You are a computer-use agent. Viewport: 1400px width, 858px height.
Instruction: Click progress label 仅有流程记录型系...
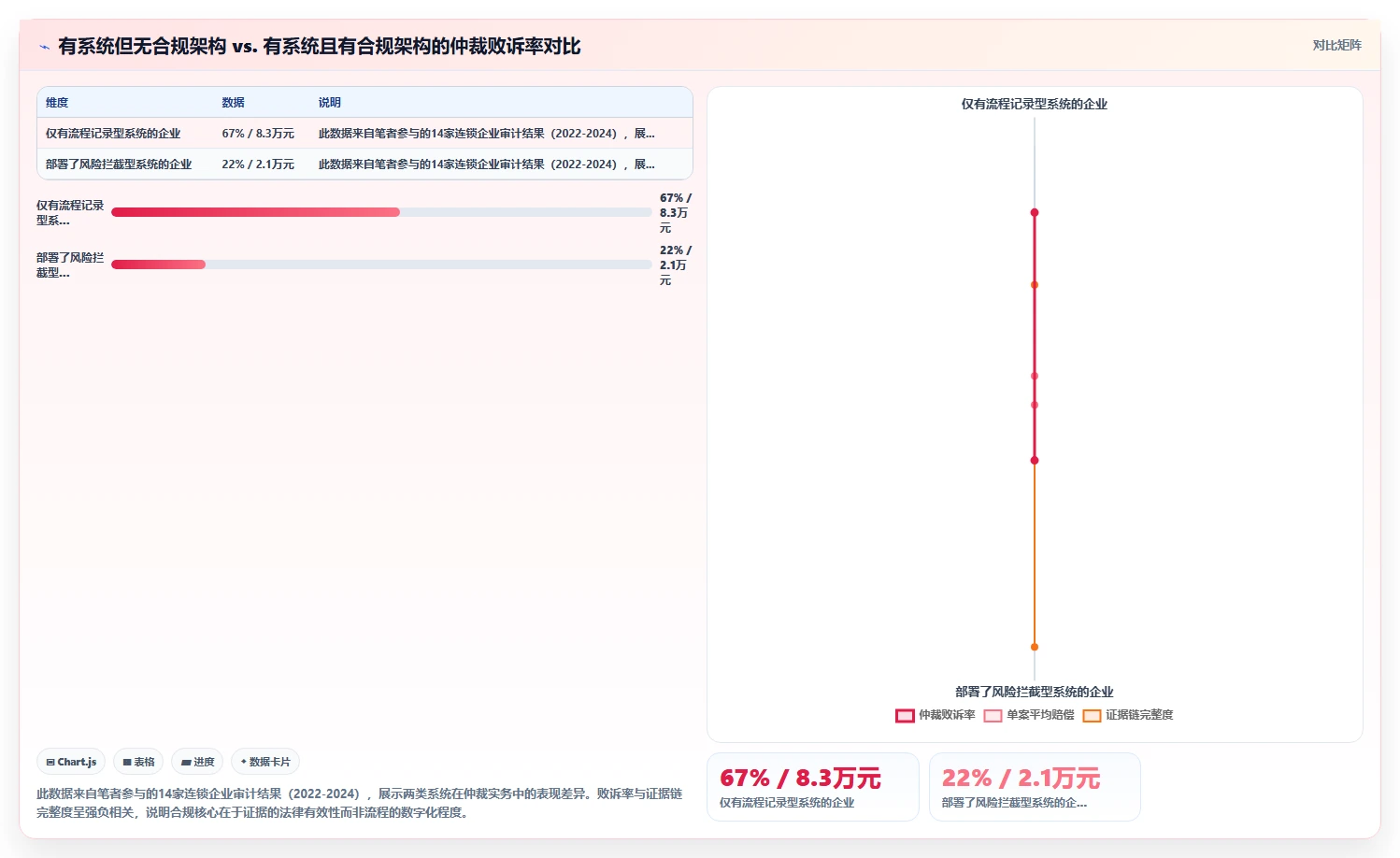70,213
